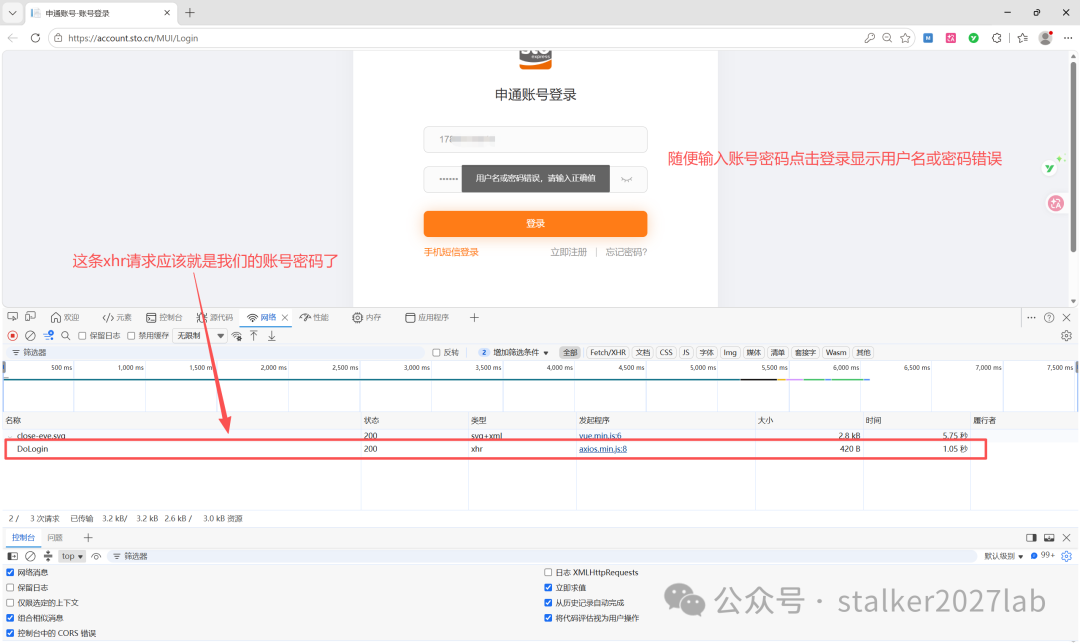
Task: Open the saved password key icon
Action: coord(869,38)
